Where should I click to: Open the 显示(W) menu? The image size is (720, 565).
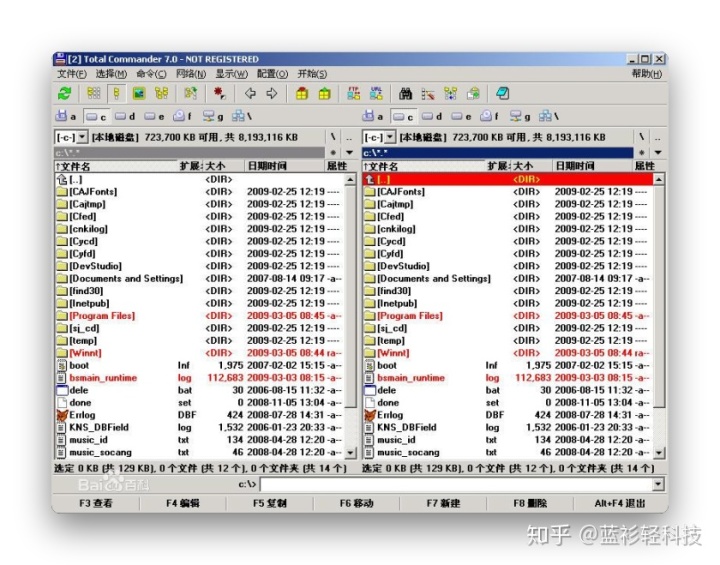[231, 74]
